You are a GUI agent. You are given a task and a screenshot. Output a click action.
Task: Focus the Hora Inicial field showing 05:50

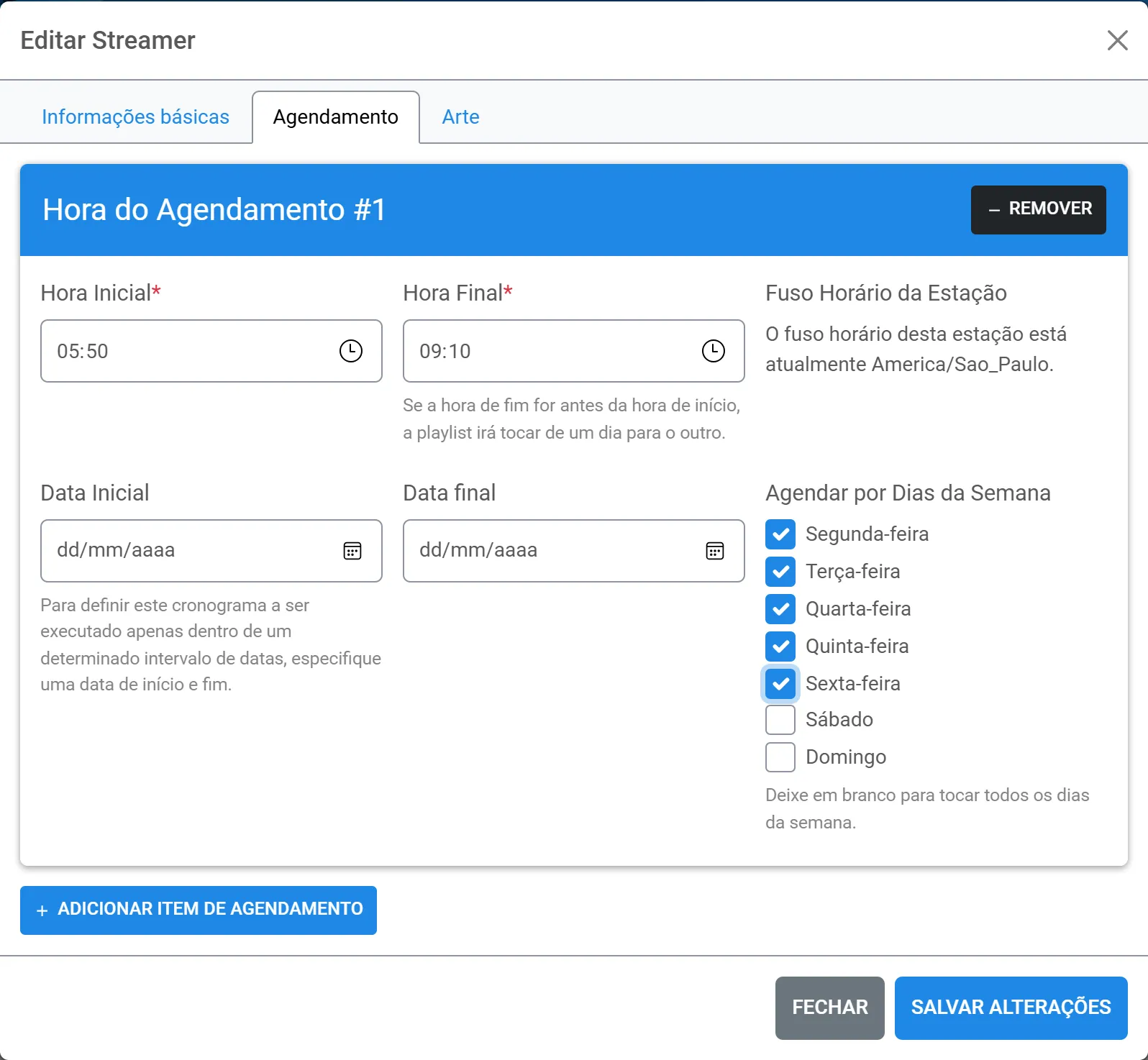[x=211, y=351]
